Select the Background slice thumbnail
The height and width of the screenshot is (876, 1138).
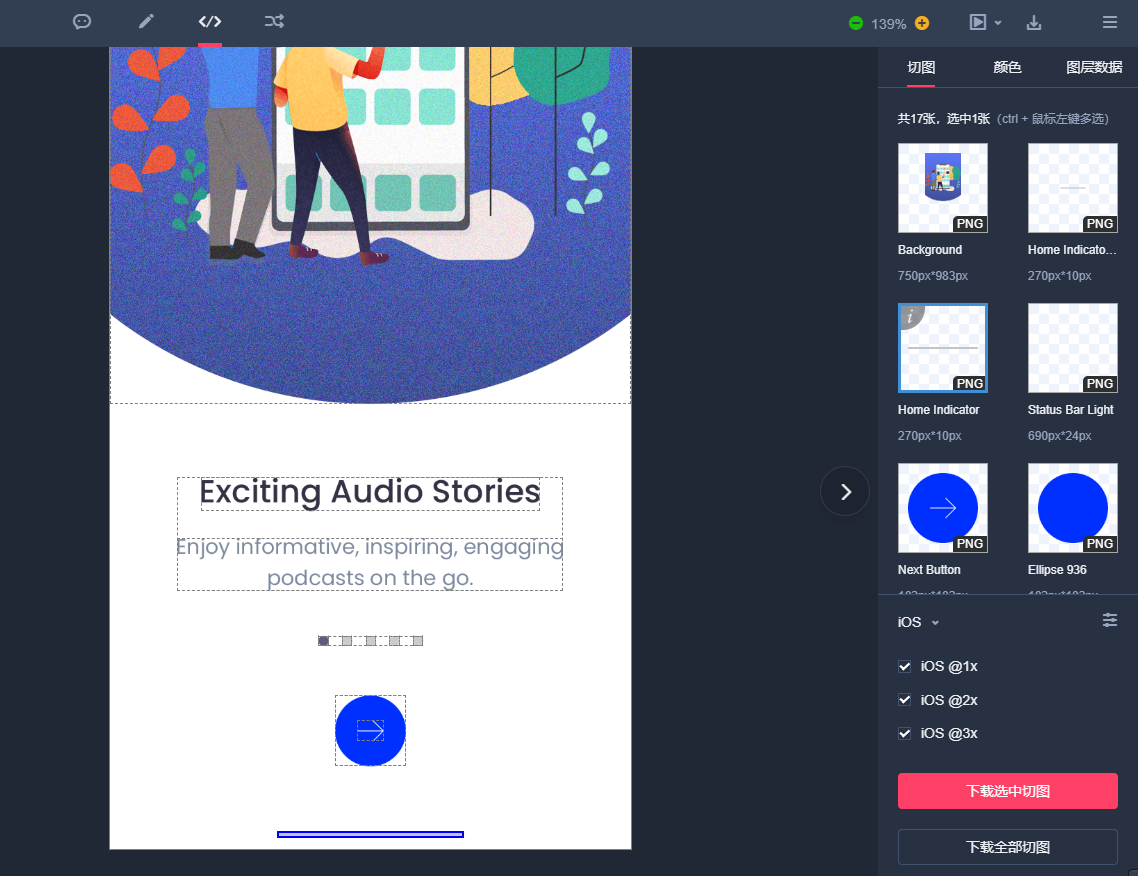(x=942, y=188)
